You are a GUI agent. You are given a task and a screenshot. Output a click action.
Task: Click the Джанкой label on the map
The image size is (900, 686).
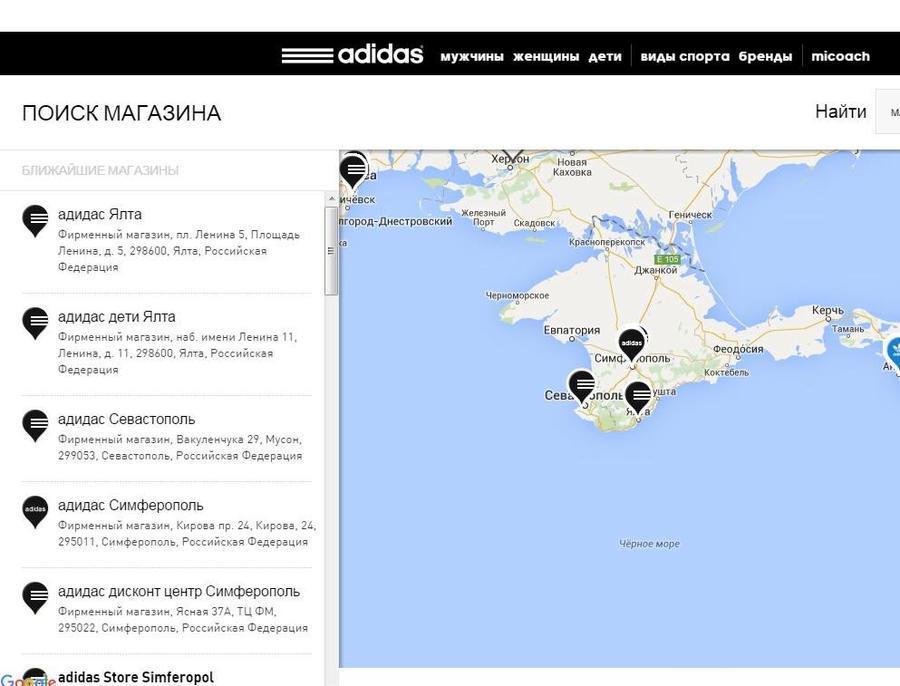(655, 270)
